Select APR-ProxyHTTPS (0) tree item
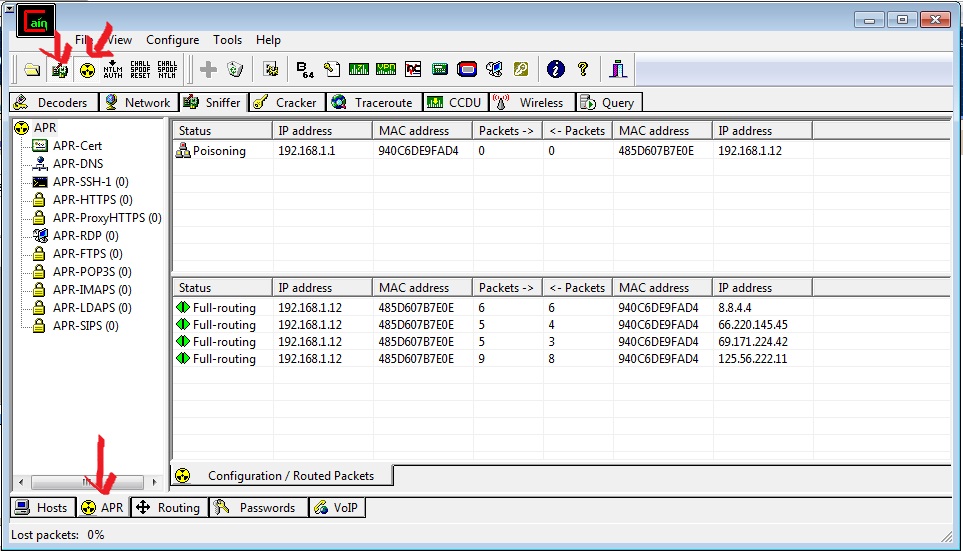 click(107, 217)
